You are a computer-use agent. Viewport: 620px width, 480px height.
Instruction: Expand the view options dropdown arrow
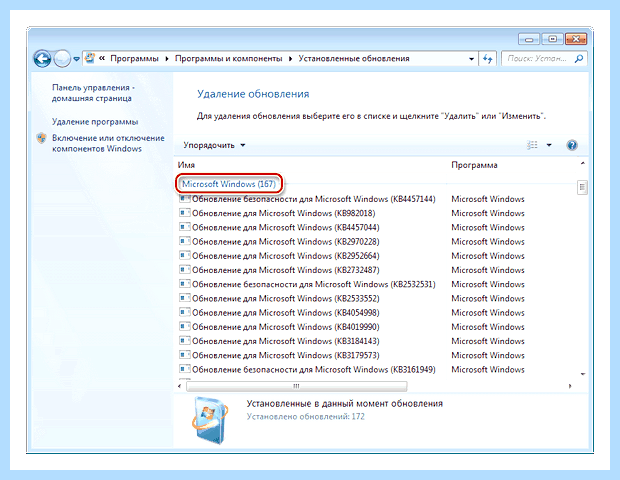click(549, 145)
